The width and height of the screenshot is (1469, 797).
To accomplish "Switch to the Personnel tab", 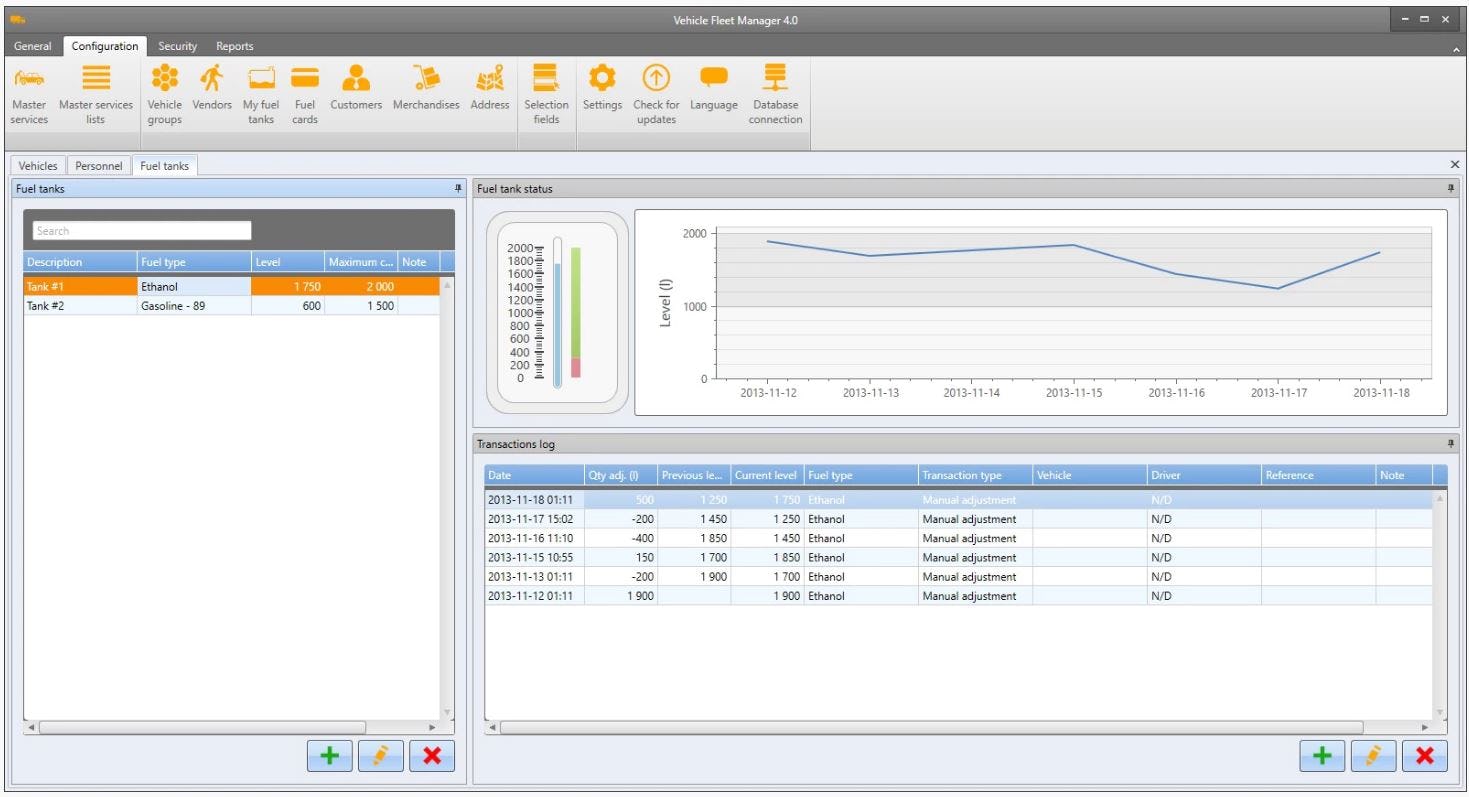I will click(98, 165).
